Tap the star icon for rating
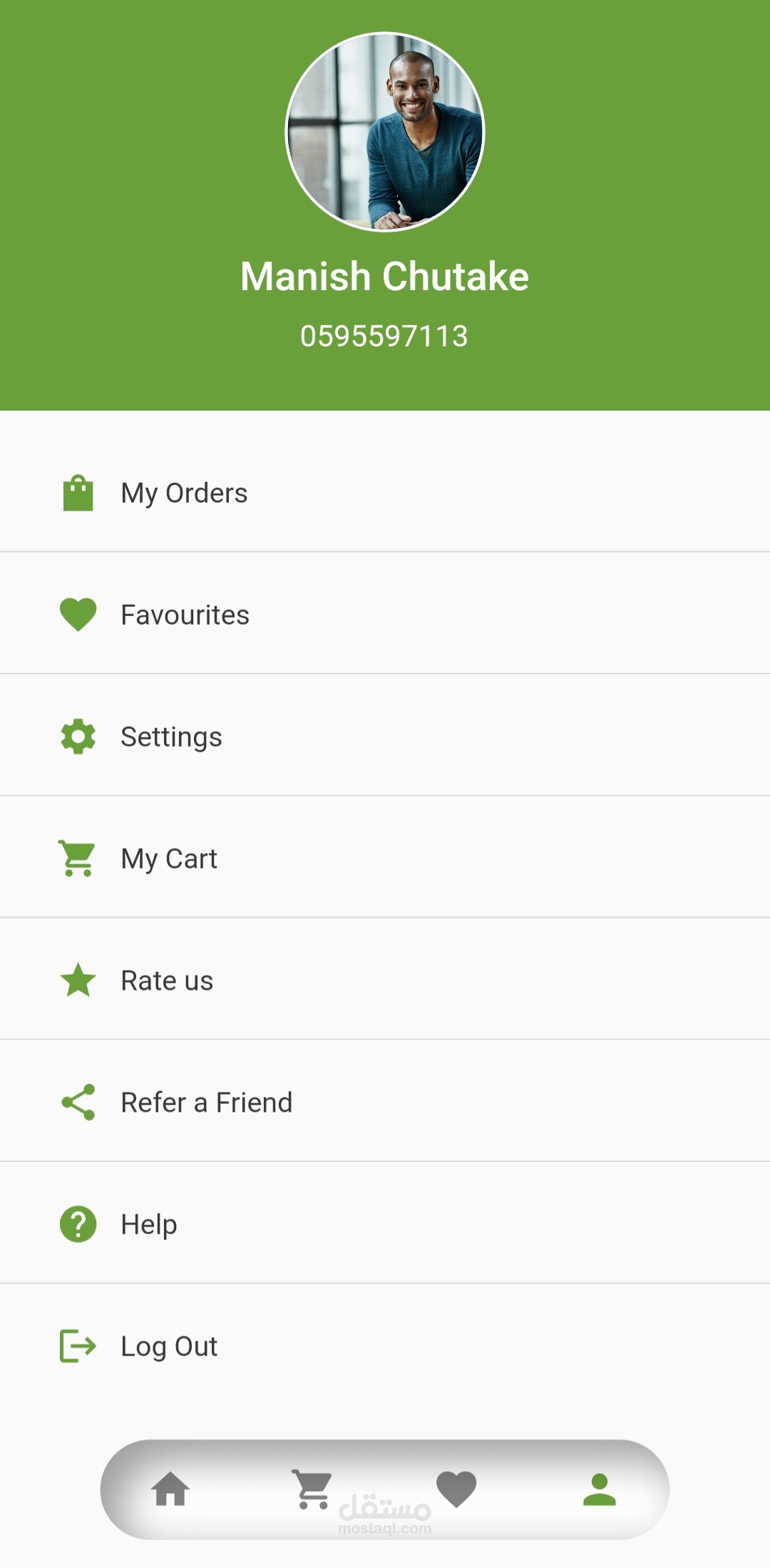Screen dimensions: 770x1568 tap(78, 980)
